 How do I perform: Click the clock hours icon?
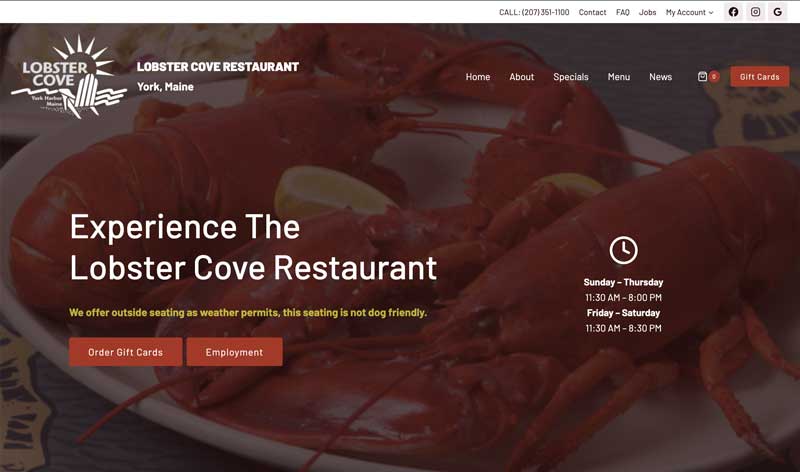pos(623,250)
